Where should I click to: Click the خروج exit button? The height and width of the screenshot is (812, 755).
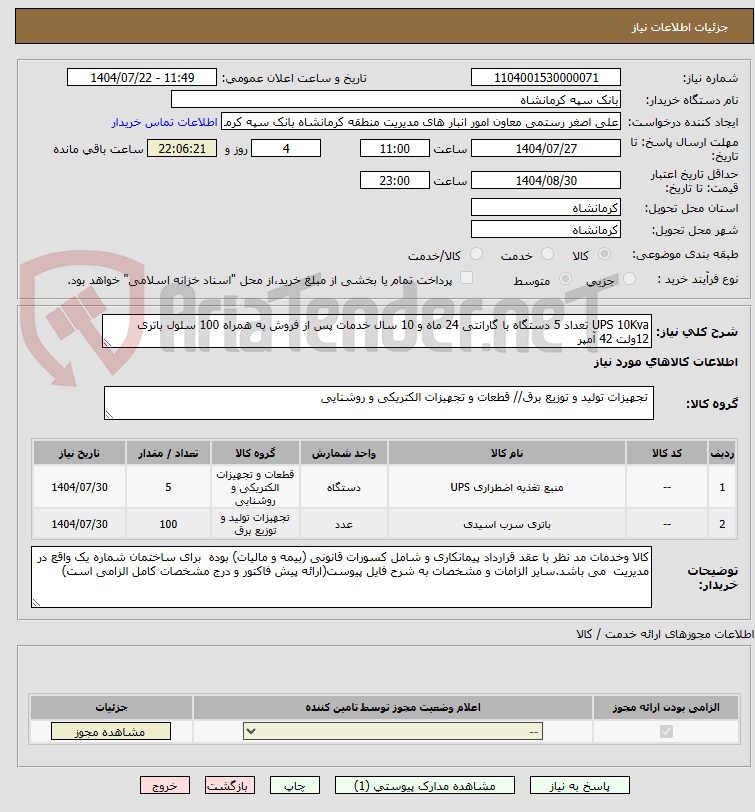coord(165,786)
